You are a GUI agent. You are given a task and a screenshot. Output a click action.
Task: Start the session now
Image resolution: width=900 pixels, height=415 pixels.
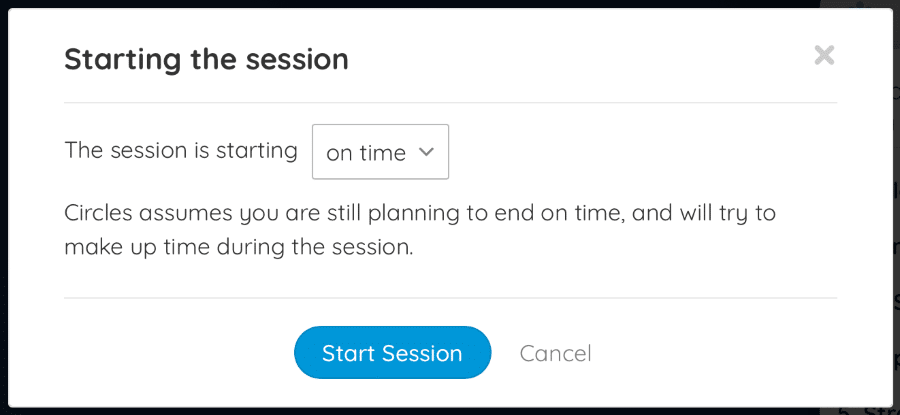click(393, 352)
